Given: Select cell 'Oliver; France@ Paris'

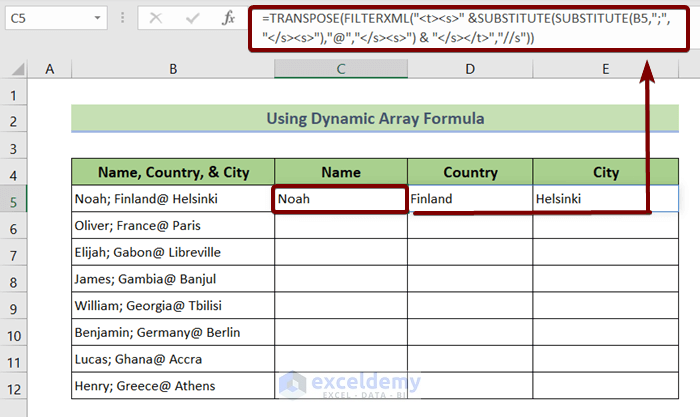Looking at the screenshot, I should (x=173, y=225).
